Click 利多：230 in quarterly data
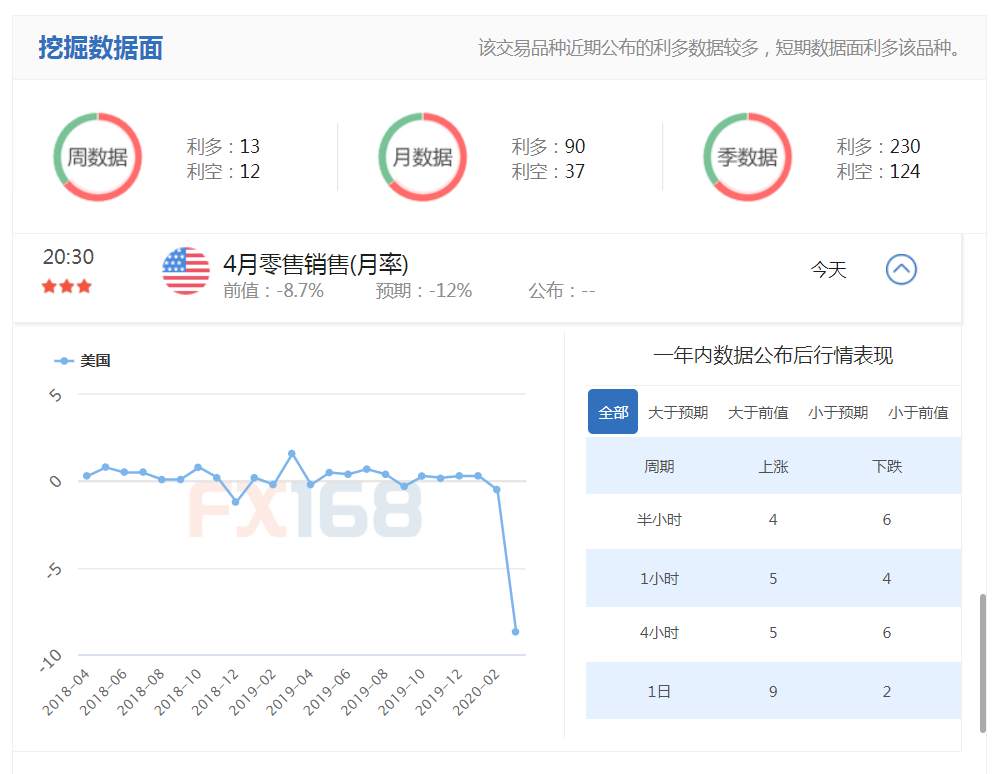The width and height of the screenshot is (1002, 774). pos(879,146)
